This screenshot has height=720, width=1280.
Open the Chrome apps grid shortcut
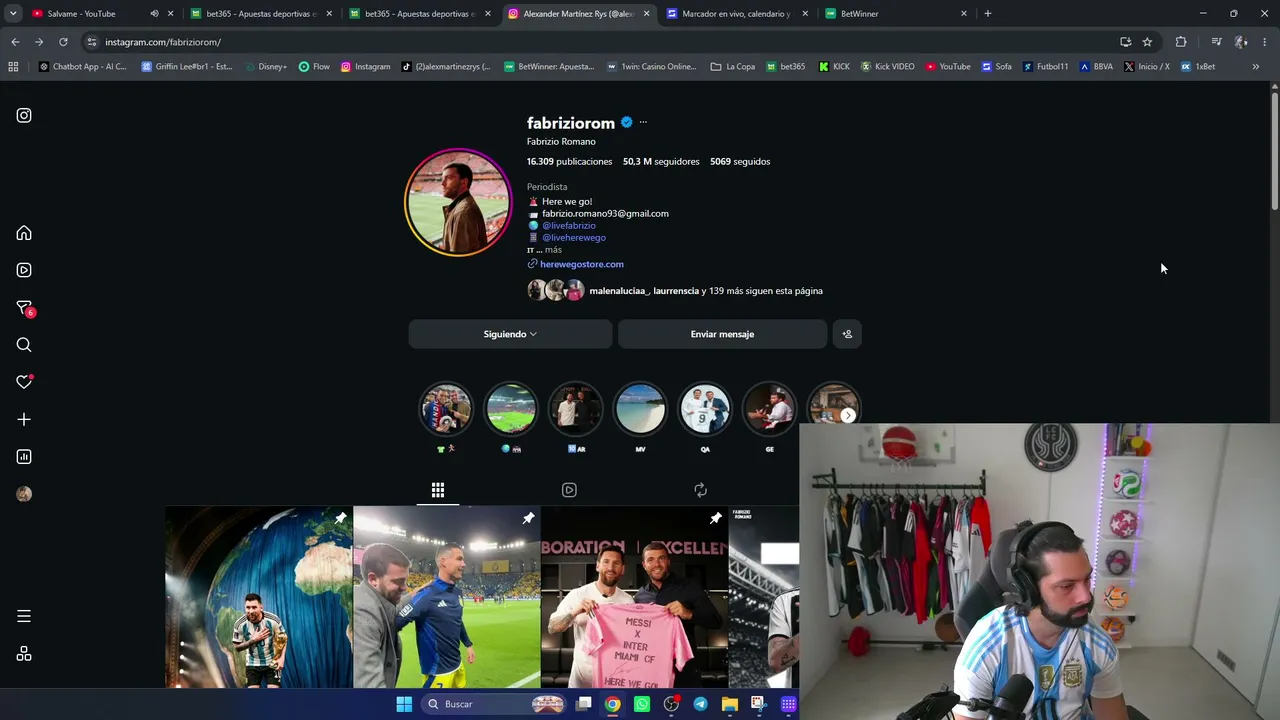click(13, 67)
